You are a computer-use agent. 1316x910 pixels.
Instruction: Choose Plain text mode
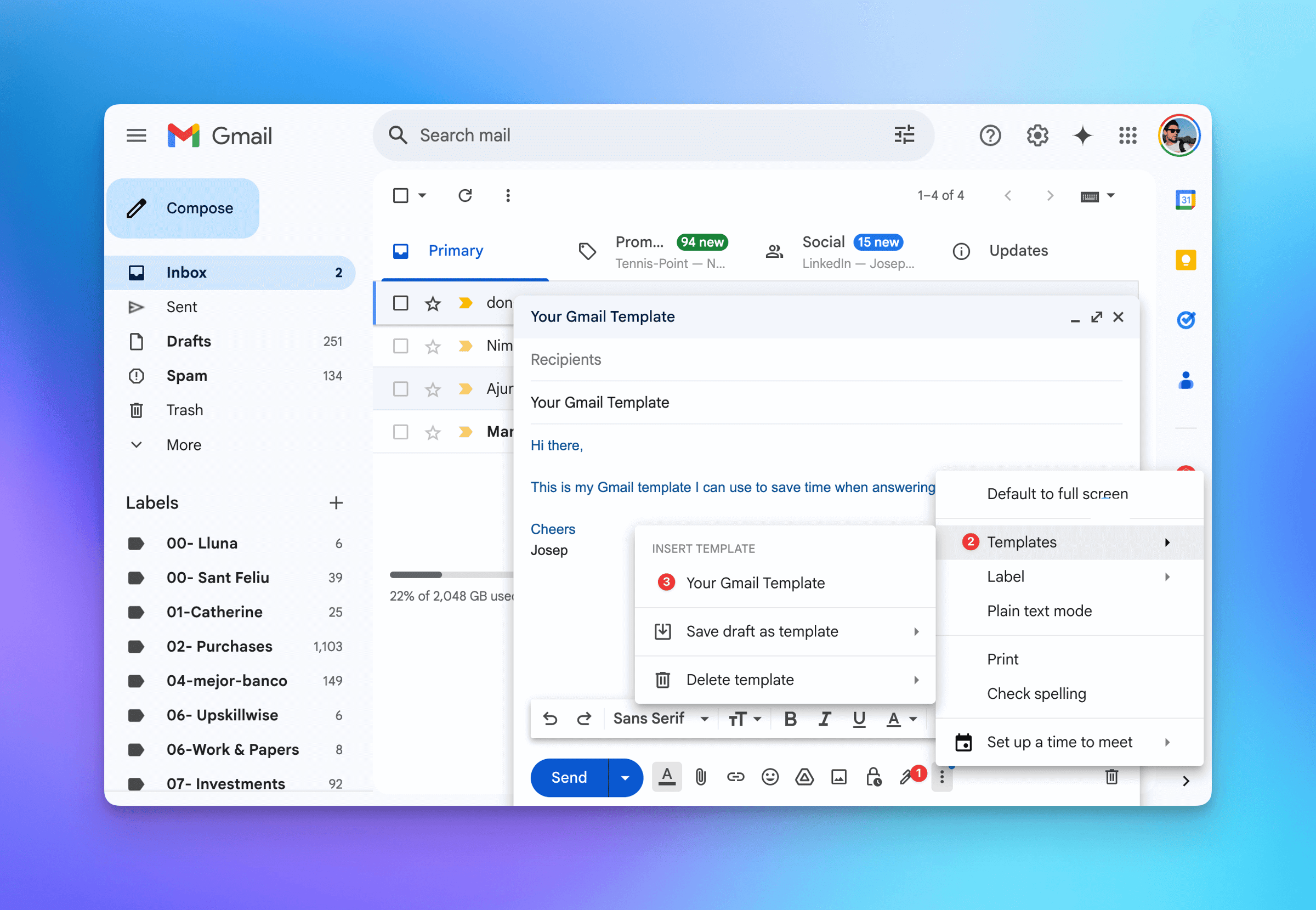pos(1069,611)
